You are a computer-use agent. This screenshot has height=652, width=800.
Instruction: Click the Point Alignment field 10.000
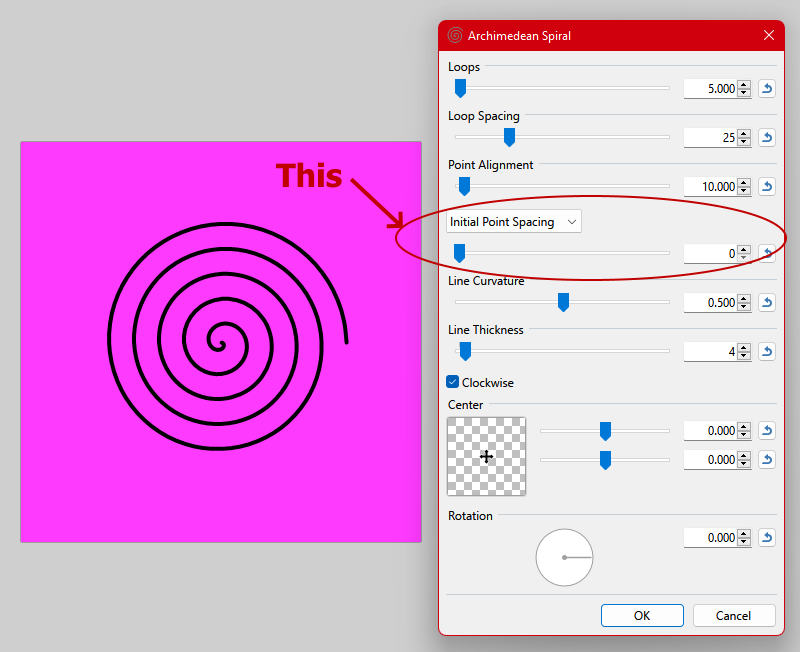point(711,187)
